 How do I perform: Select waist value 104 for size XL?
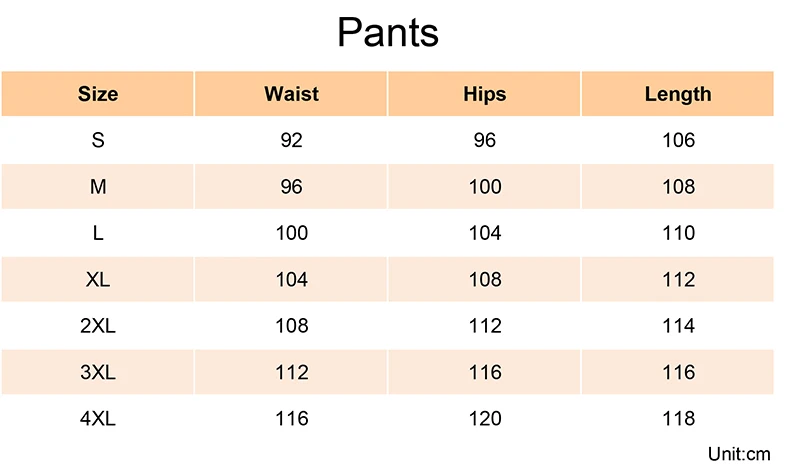291,279
